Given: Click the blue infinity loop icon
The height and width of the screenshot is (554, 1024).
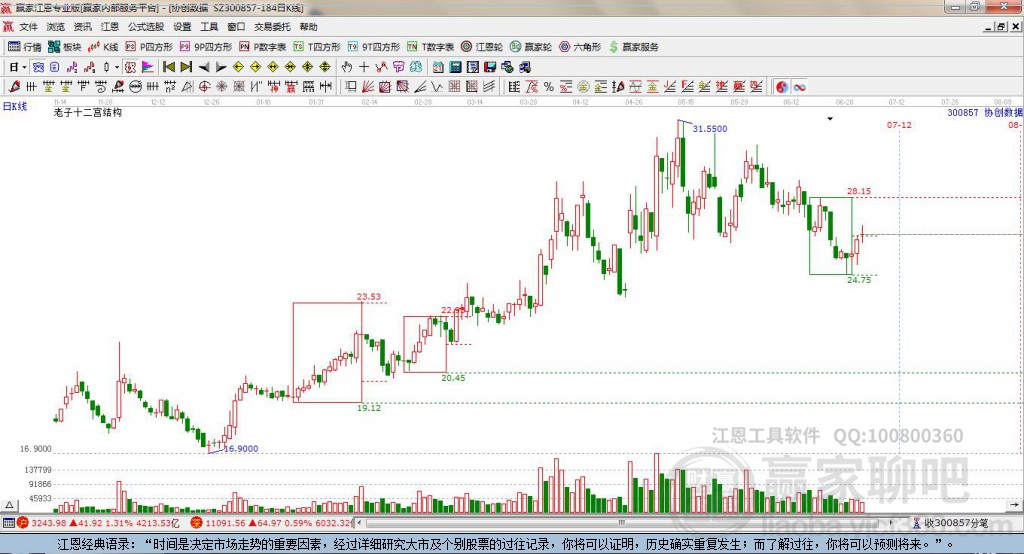Looking at the screenshot, I should tap(799, 86).
